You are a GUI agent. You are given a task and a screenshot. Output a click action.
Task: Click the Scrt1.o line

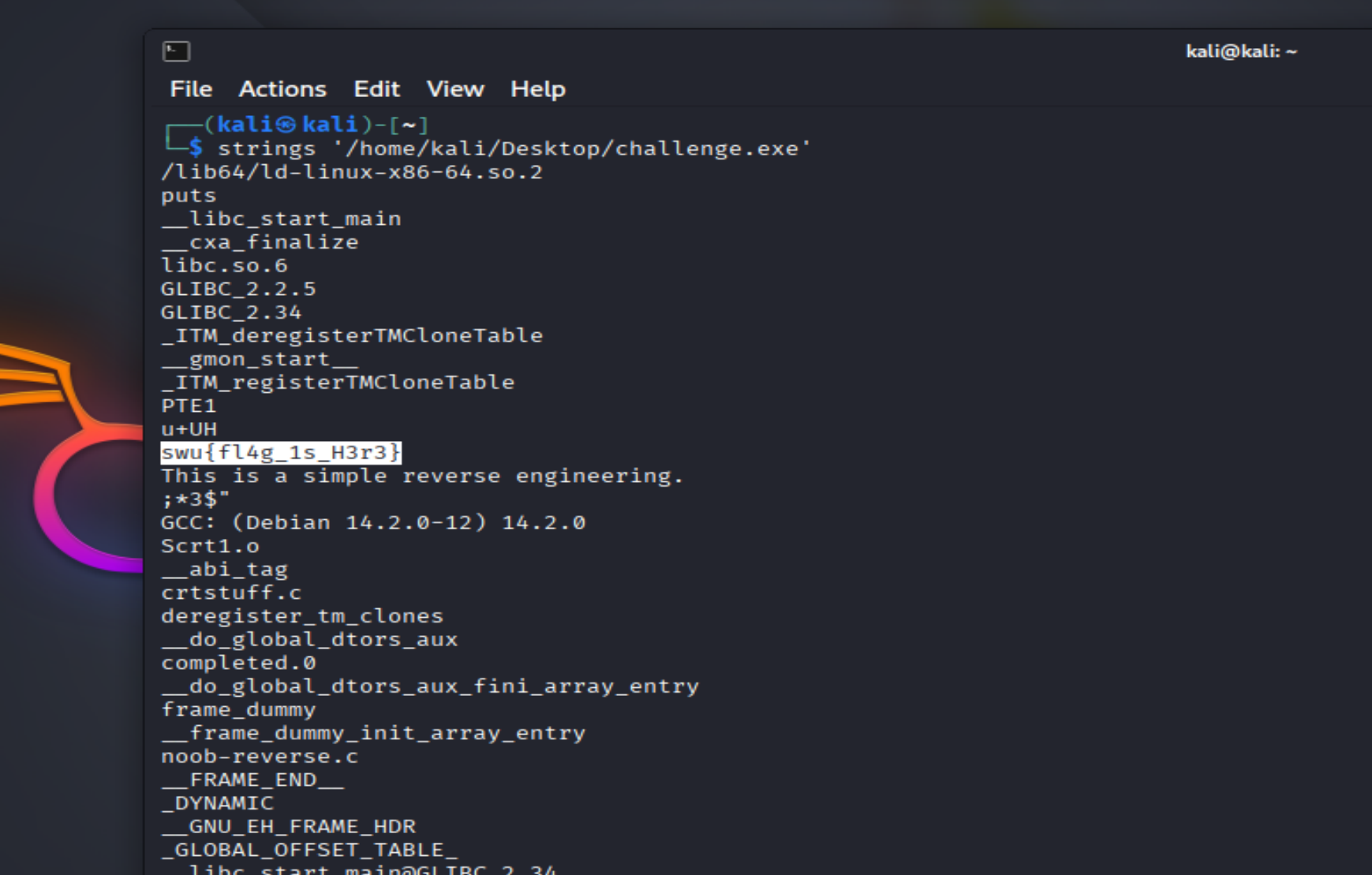pyautogui.click(x=210, y=546)
